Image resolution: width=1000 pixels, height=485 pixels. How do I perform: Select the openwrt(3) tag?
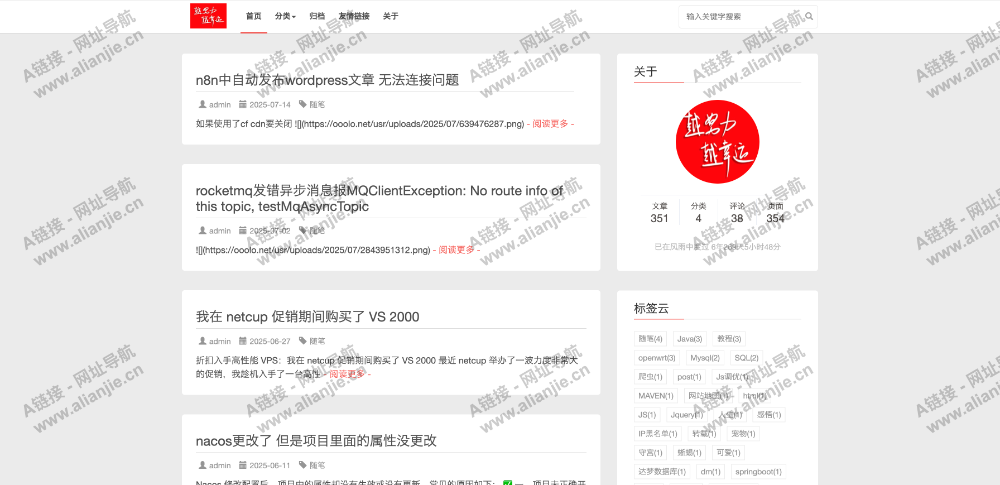click(657, 357)
